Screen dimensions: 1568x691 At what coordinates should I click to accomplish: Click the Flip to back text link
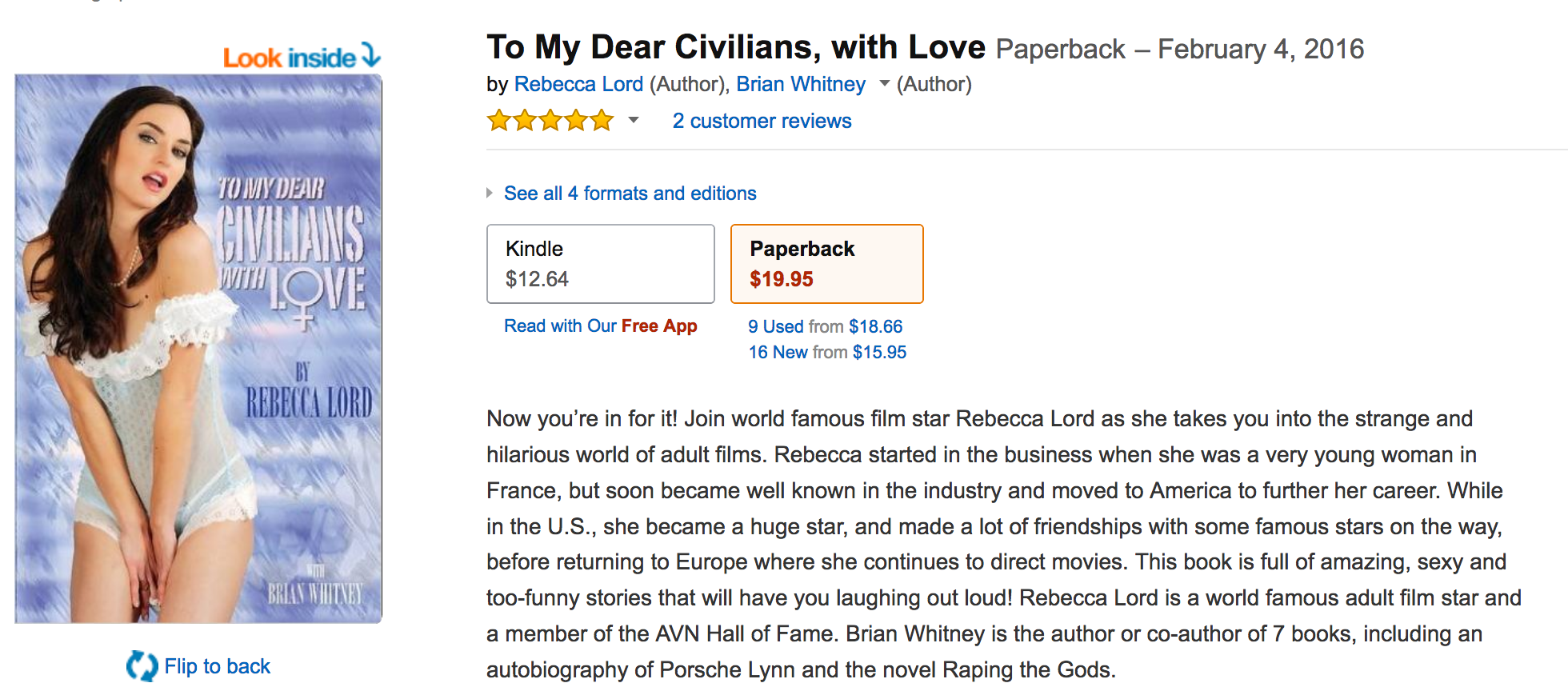click(x=217, y=666)
